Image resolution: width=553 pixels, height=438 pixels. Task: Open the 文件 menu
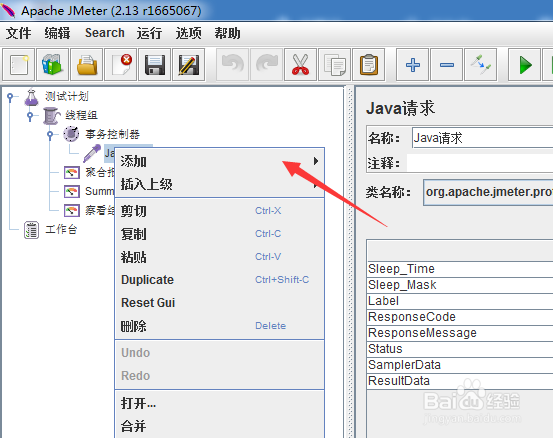point(19,33)
